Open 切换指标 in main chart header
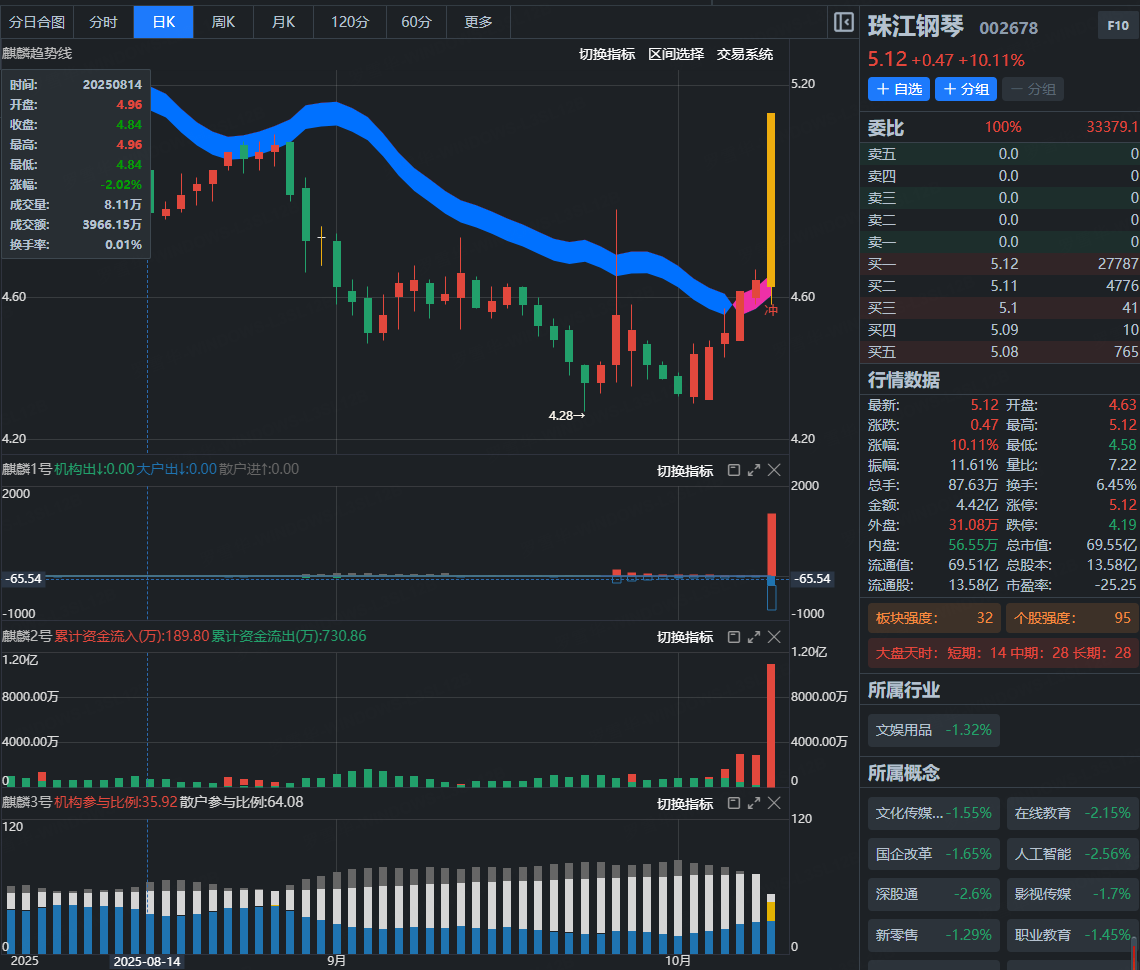The width and height of the screenshot is (1140, 970). point(606,54)
